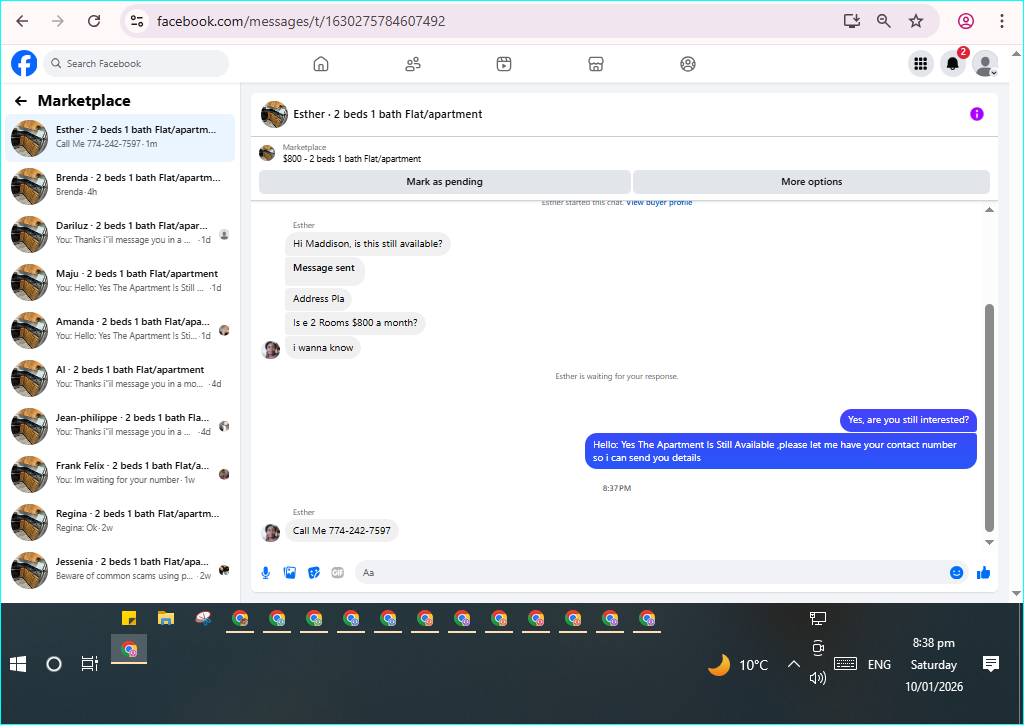This screenshot has height=725, width=1024.
Task: Attach a photo using the image icon
Action: click(x=290, y=573)
